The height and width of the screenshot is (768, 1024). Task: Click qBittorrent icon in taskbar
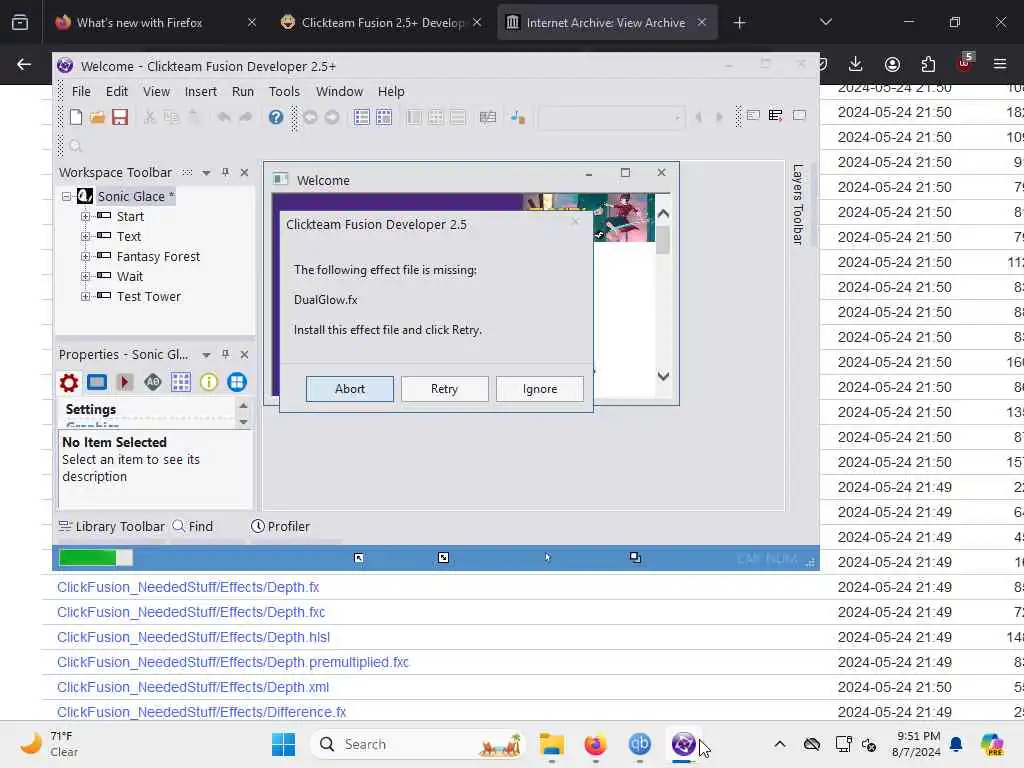(639, 744)
